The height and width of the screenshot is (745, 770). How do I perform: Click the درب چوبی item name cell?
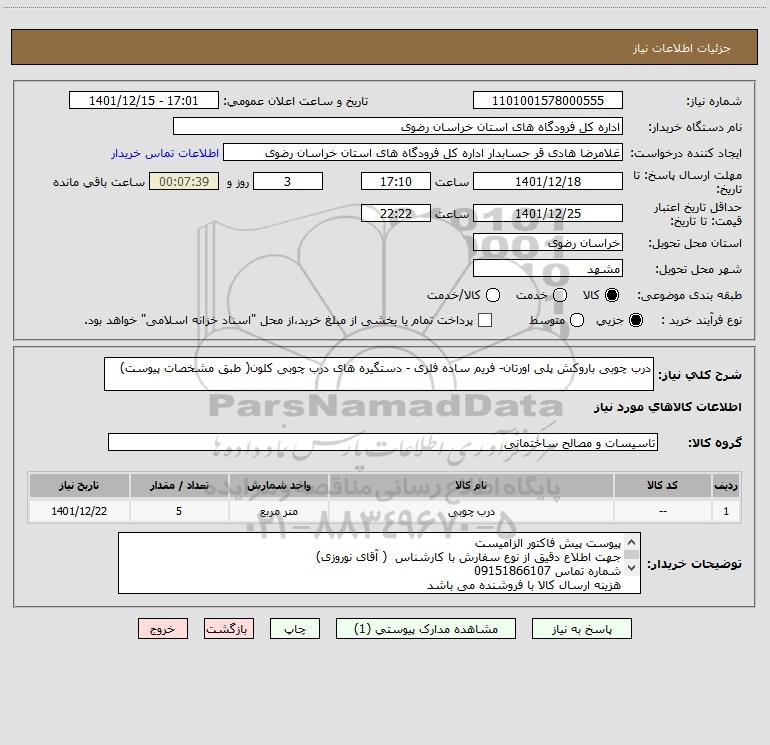(x=471, y=511)
